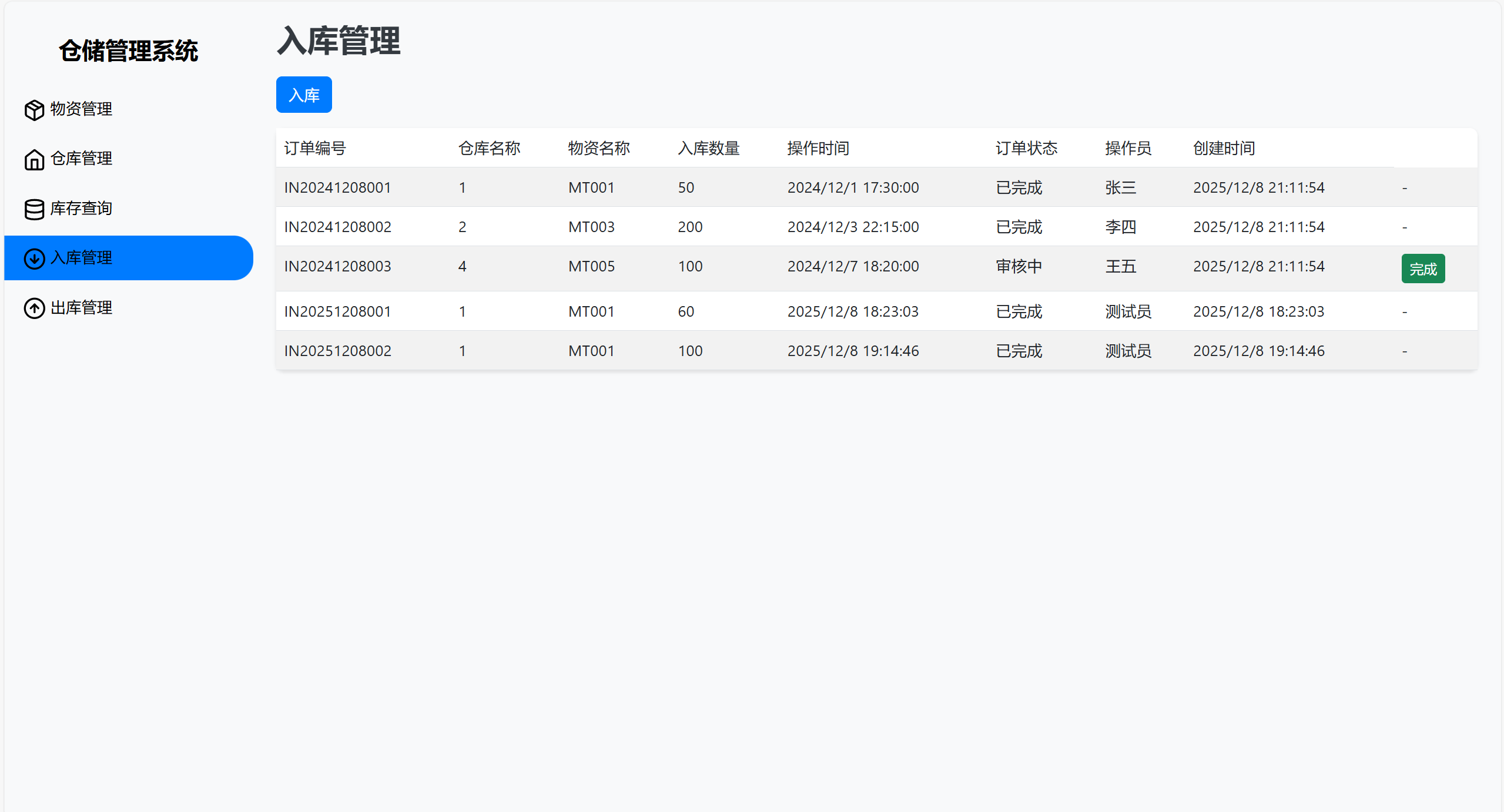1504x812 pixels.
Task: Click the 审核中 status of IN20241208003
Action: pyautogui.click(x=1019, y=266)
